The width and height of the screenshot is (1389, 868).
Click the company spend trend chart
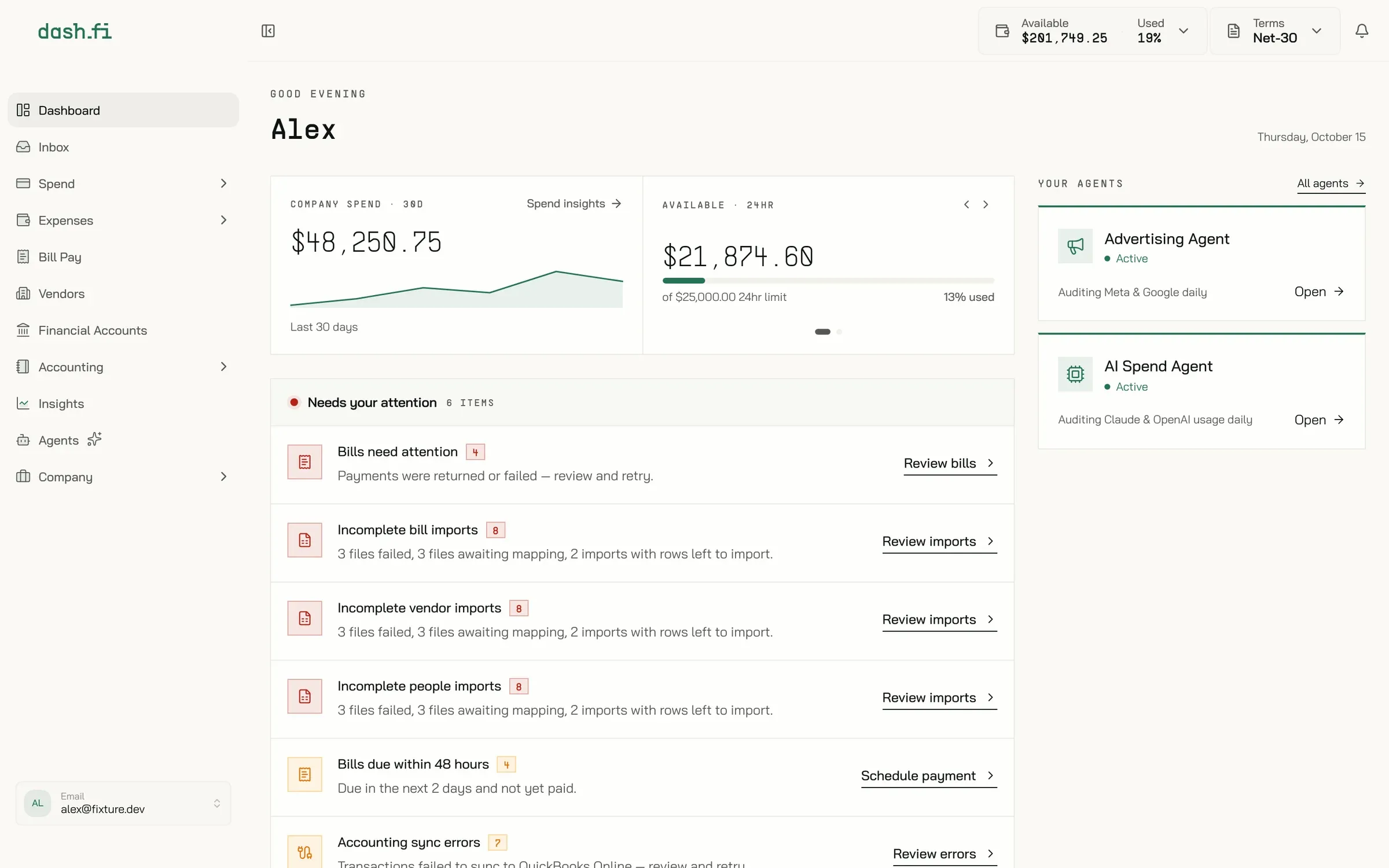click(456, 289)
